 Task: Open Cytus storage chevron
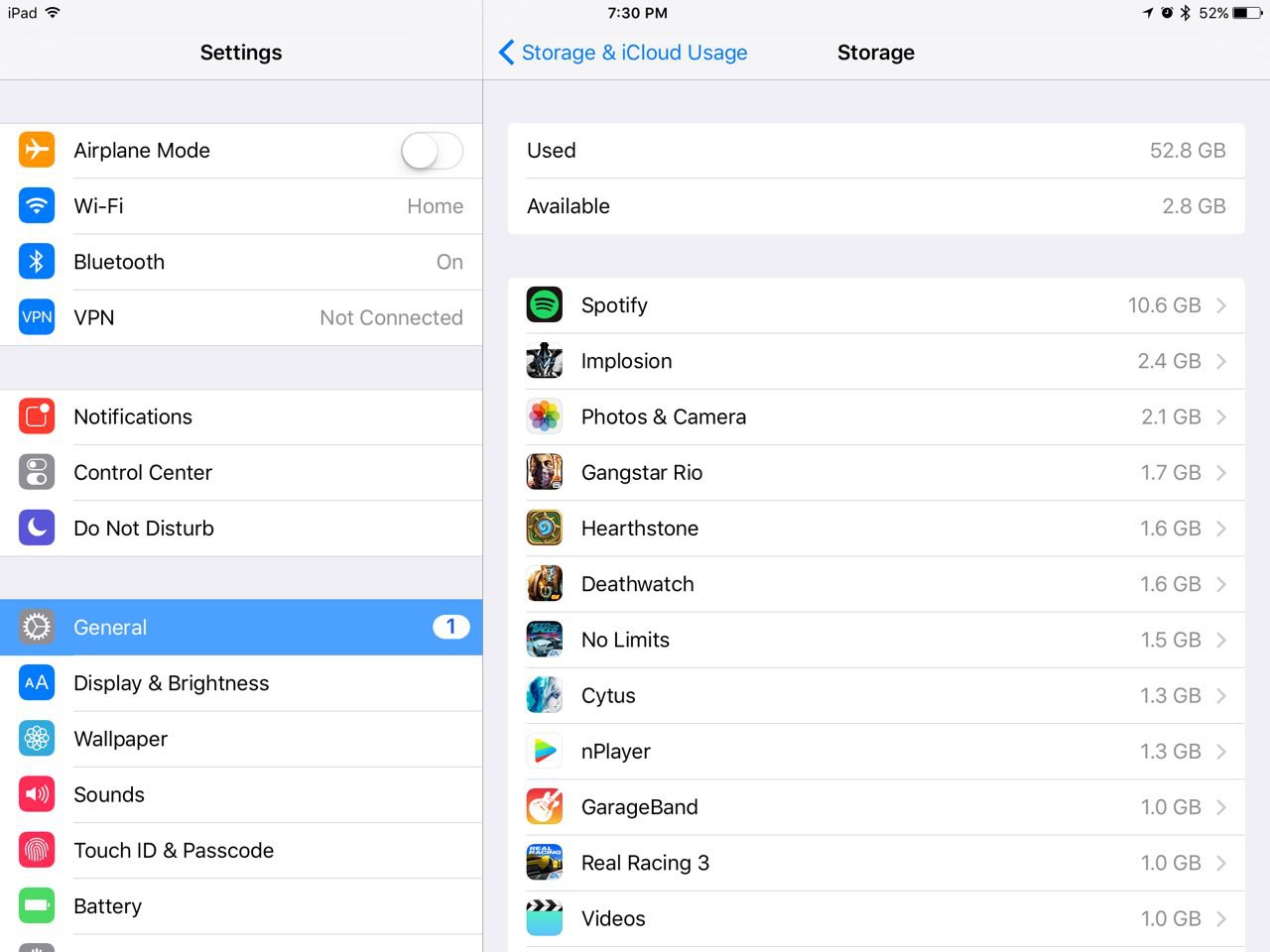(x=1221, y=695)
